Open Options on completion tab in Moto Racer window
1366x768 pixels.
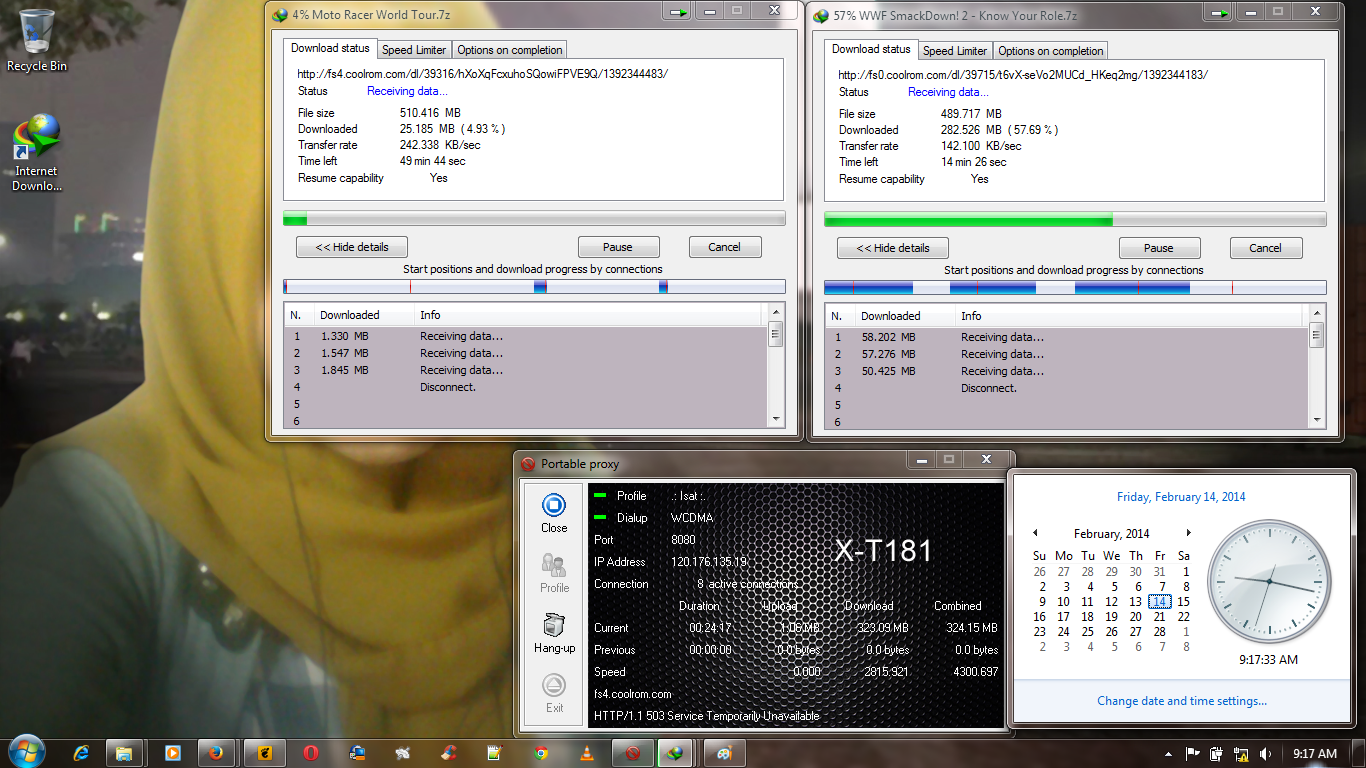(510, 50)
